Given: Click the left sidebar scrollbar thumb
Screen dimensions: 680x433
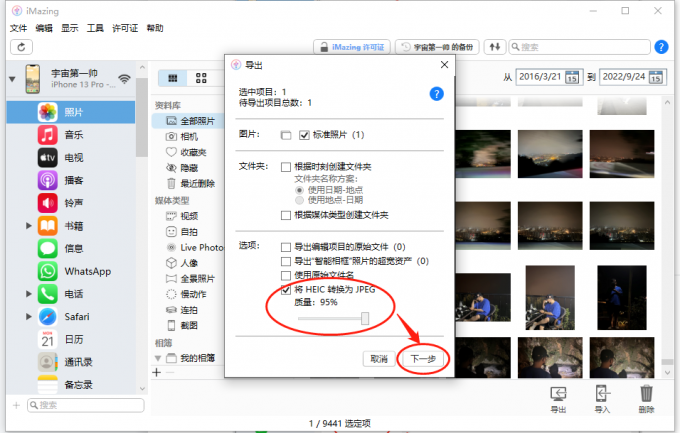Looking at the screenshot, I should click(142, 117).
